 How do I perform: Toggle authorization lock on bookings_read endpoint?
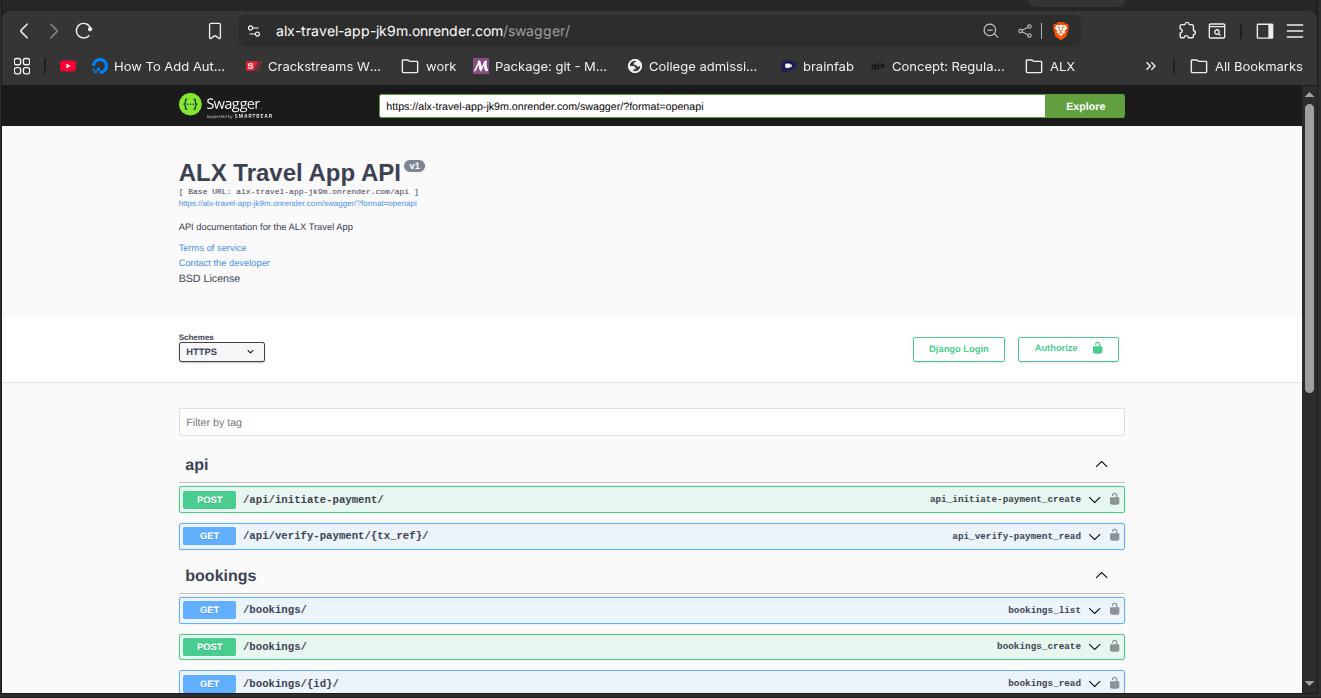tap(1113, 683)
